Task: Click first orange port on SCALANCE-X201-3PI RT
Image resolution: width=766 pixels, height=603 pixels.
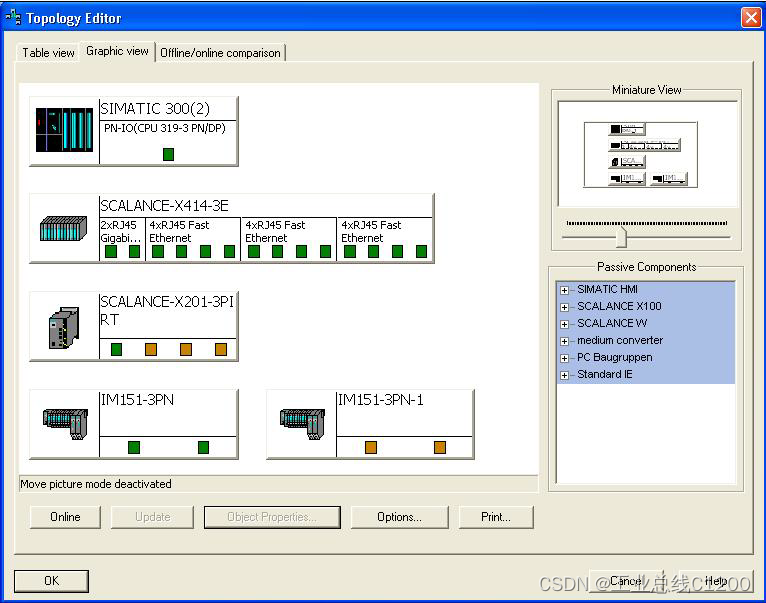Action: [x=151, y=349]
